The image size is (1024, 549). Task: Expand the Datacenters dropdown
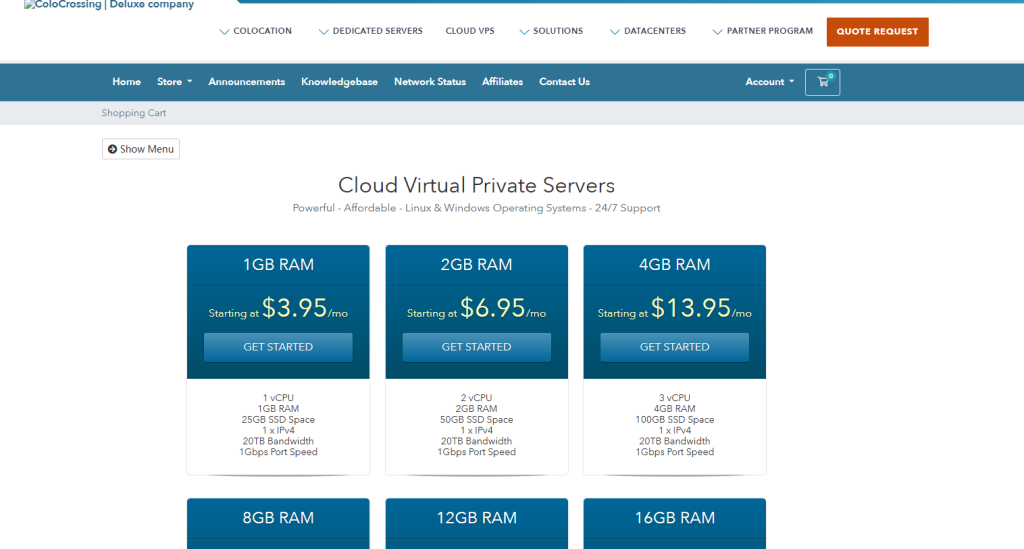648,31
